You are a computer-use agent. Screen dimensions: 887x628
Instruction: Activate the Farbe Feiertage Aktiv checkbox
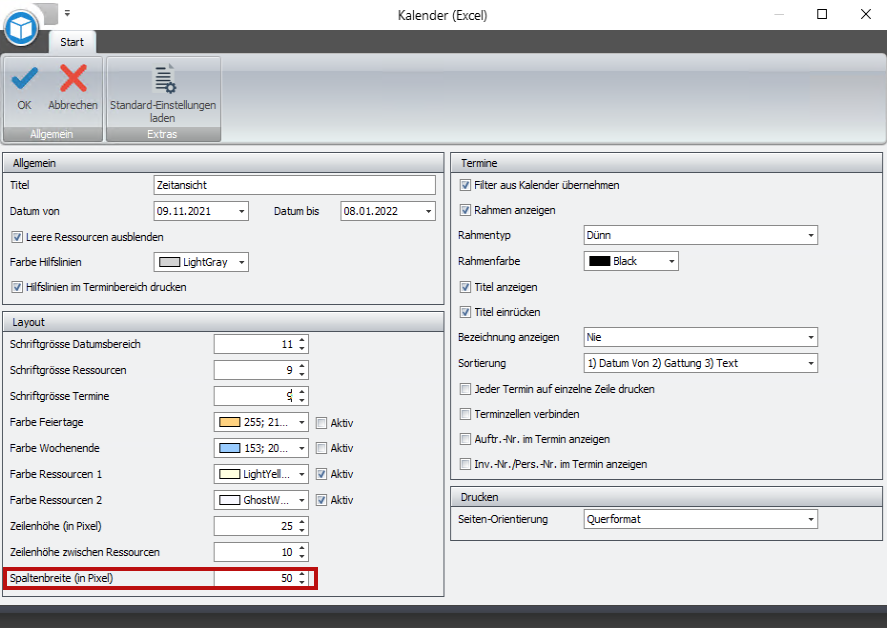(321, 422)
